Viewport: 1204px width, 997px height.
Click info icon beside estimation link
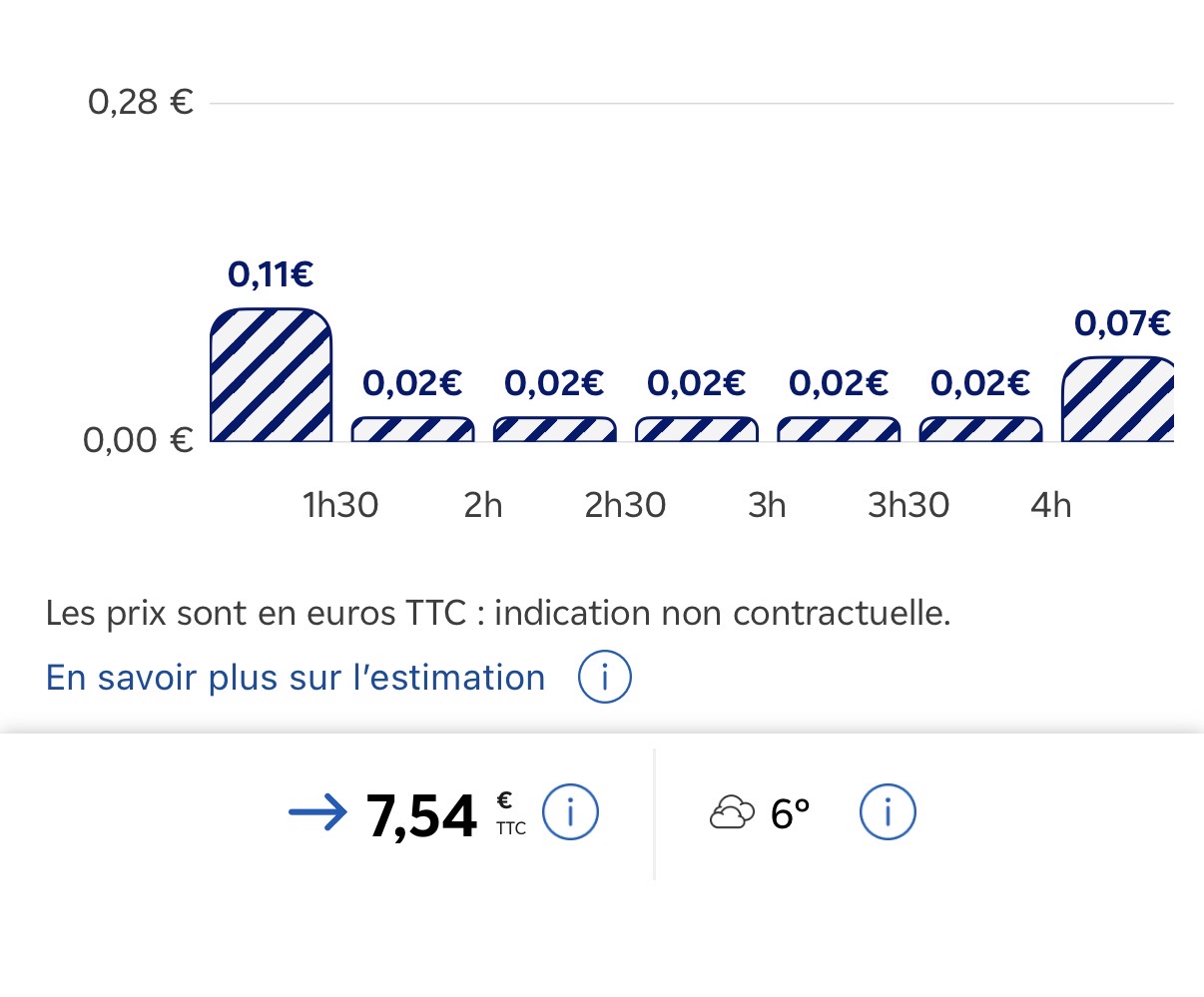604,678
